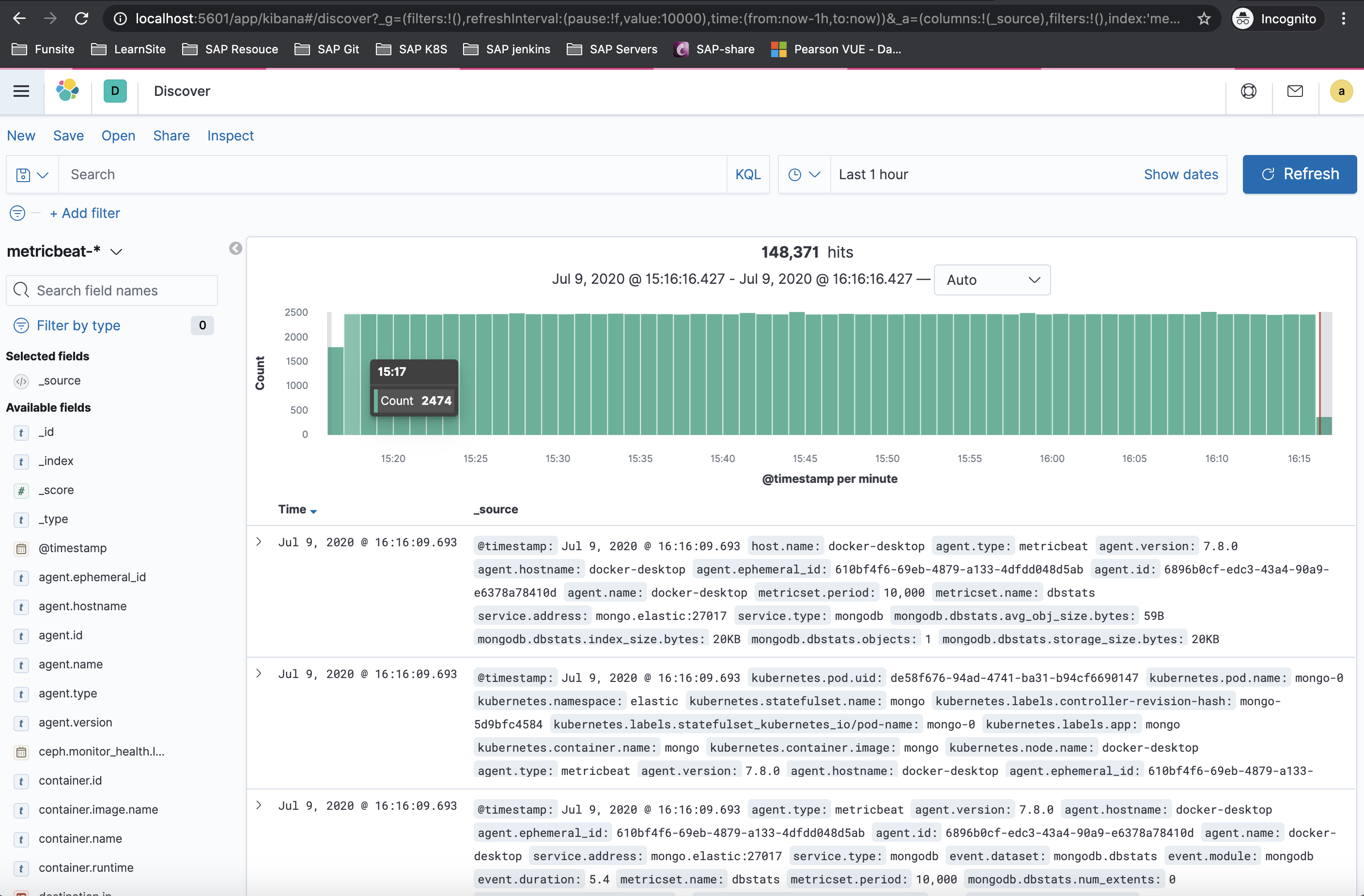Open the Auto interval dropdown
Viewport: 1364px width, 896px height.
[x=992, y=280]
